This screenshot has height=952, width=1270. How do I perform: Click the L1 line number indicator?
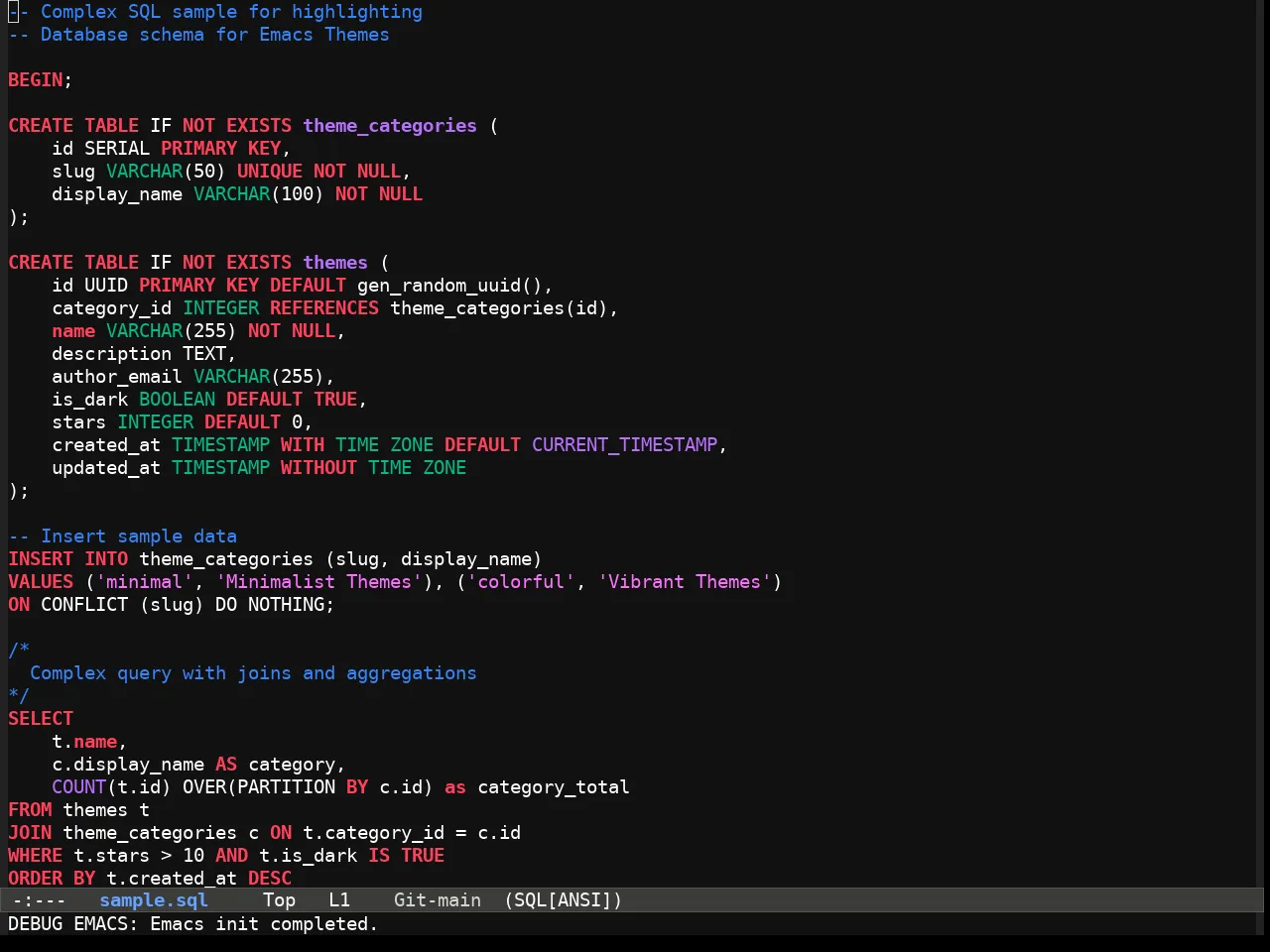click(x=339, y=900)
